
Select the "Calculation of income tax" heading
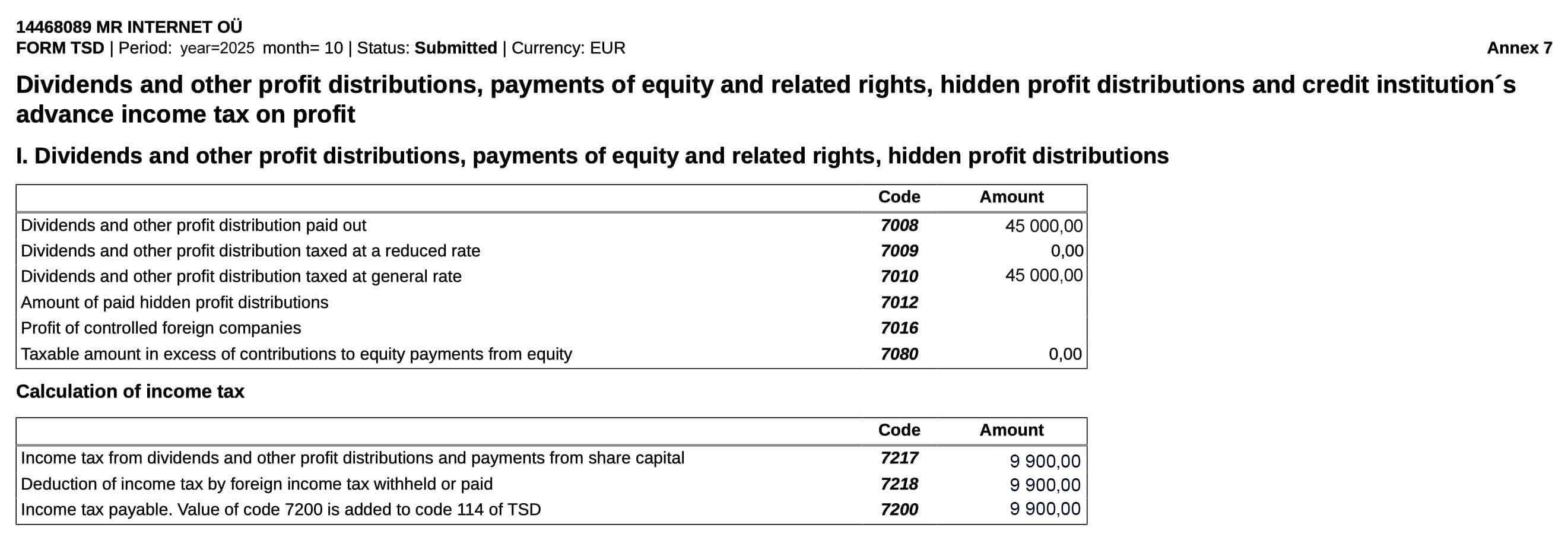(x=129, y=391)
